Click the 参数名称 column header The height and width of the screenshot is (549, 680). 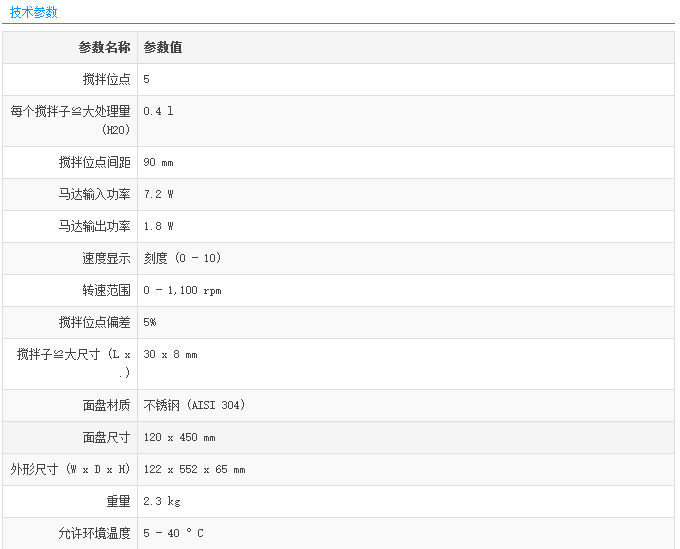pyautogui.click(x=104, y=47)
